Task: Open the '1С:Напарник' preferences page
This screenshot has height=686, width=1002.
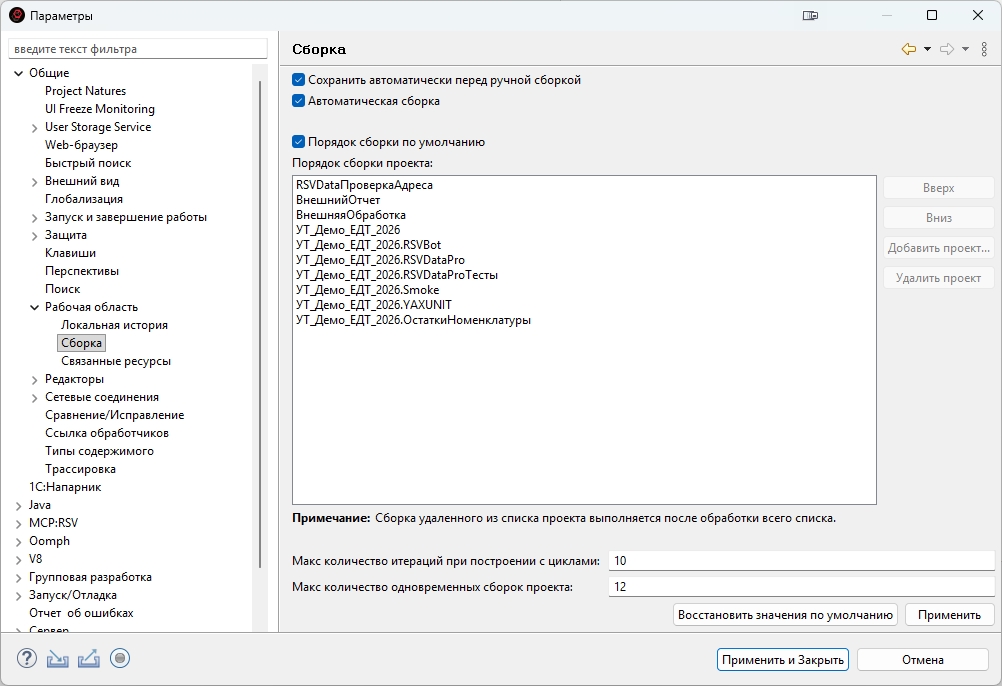Action: pos(65,487)
